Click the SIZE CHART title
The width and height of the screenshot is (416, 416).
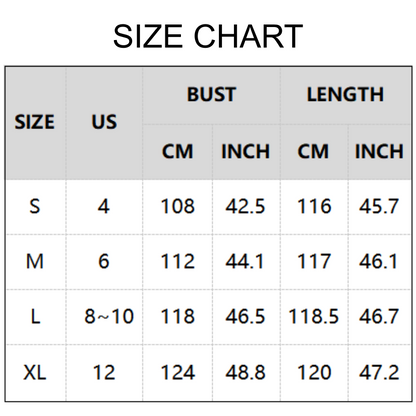(x=208, y=36)
